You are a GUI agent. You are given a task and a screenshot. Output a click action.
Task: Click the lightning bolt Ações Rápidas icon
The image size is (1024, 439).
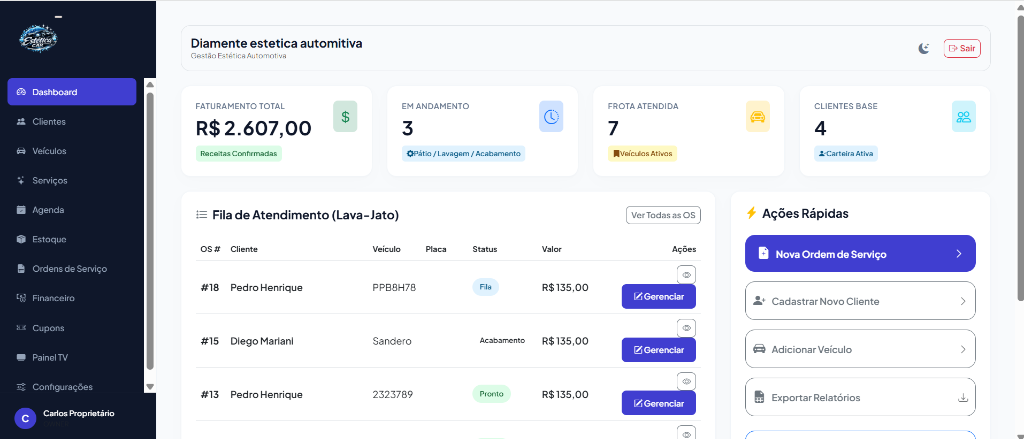[x=751, y=213]
